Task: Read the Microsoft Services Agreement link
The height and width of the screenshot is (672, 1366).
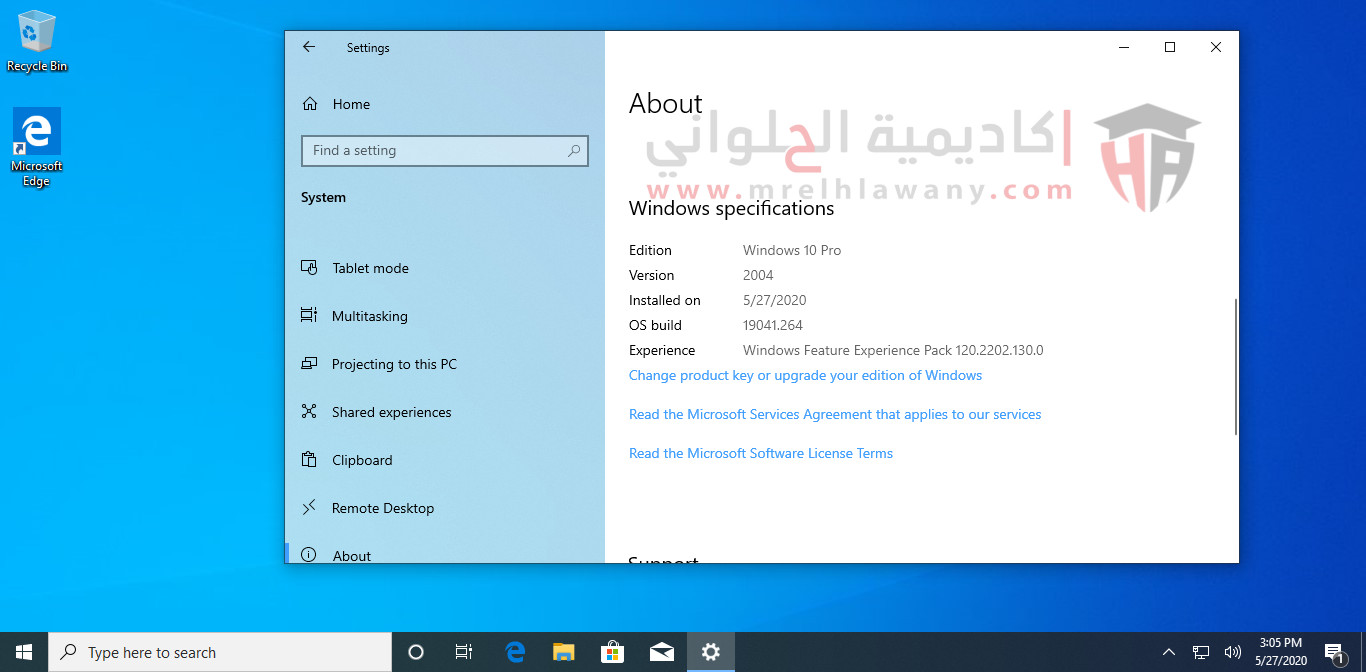Action: [x=835, y=414]
